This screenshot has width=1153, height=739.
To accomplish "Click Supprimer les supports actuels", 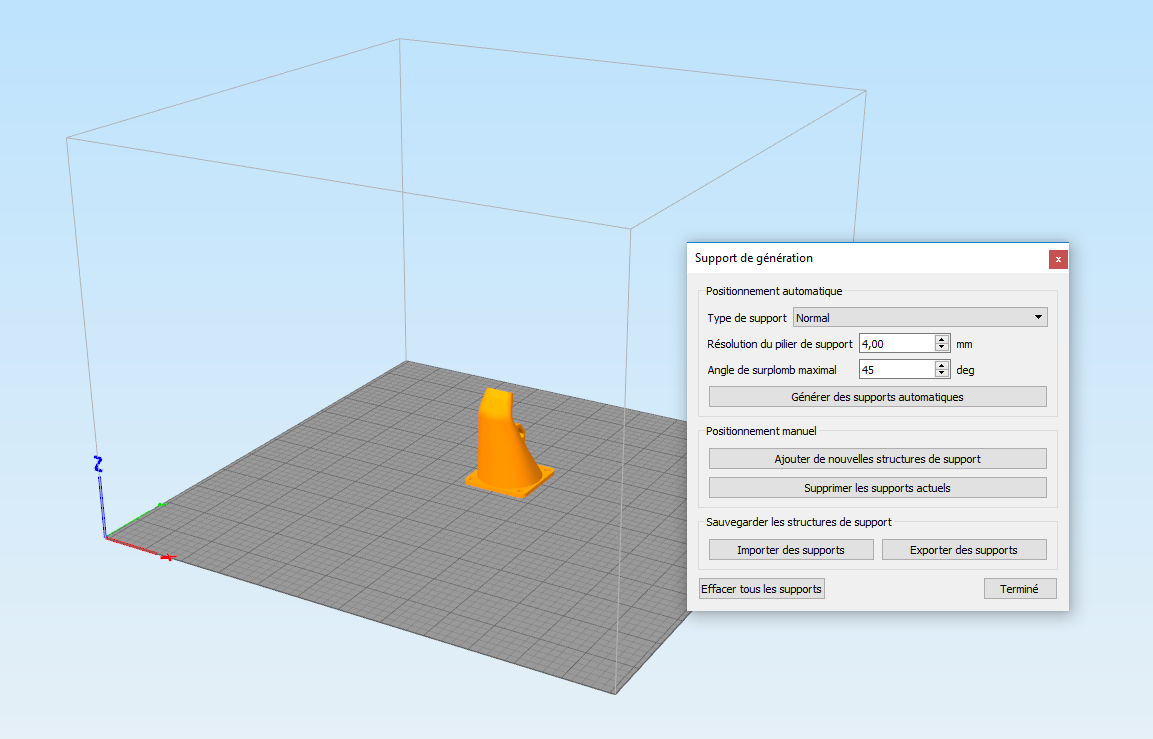I will point(877,488).
